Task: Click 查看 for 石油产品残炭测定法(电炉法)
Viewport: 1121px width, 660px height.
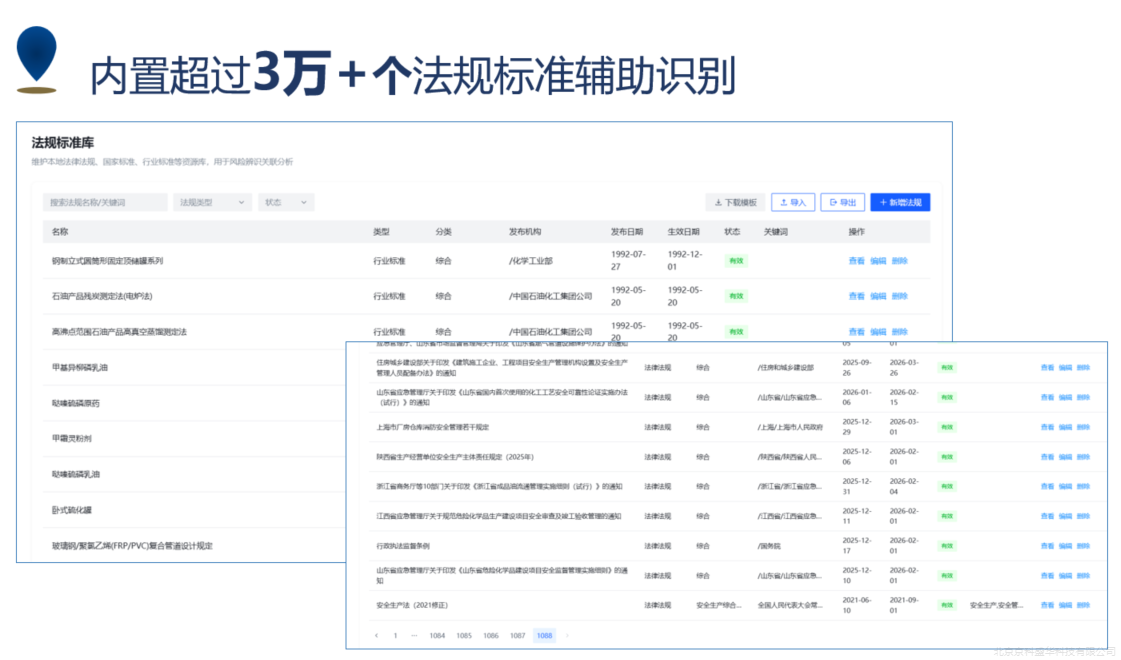Action: pyautogui.click(x=856, y=296)
